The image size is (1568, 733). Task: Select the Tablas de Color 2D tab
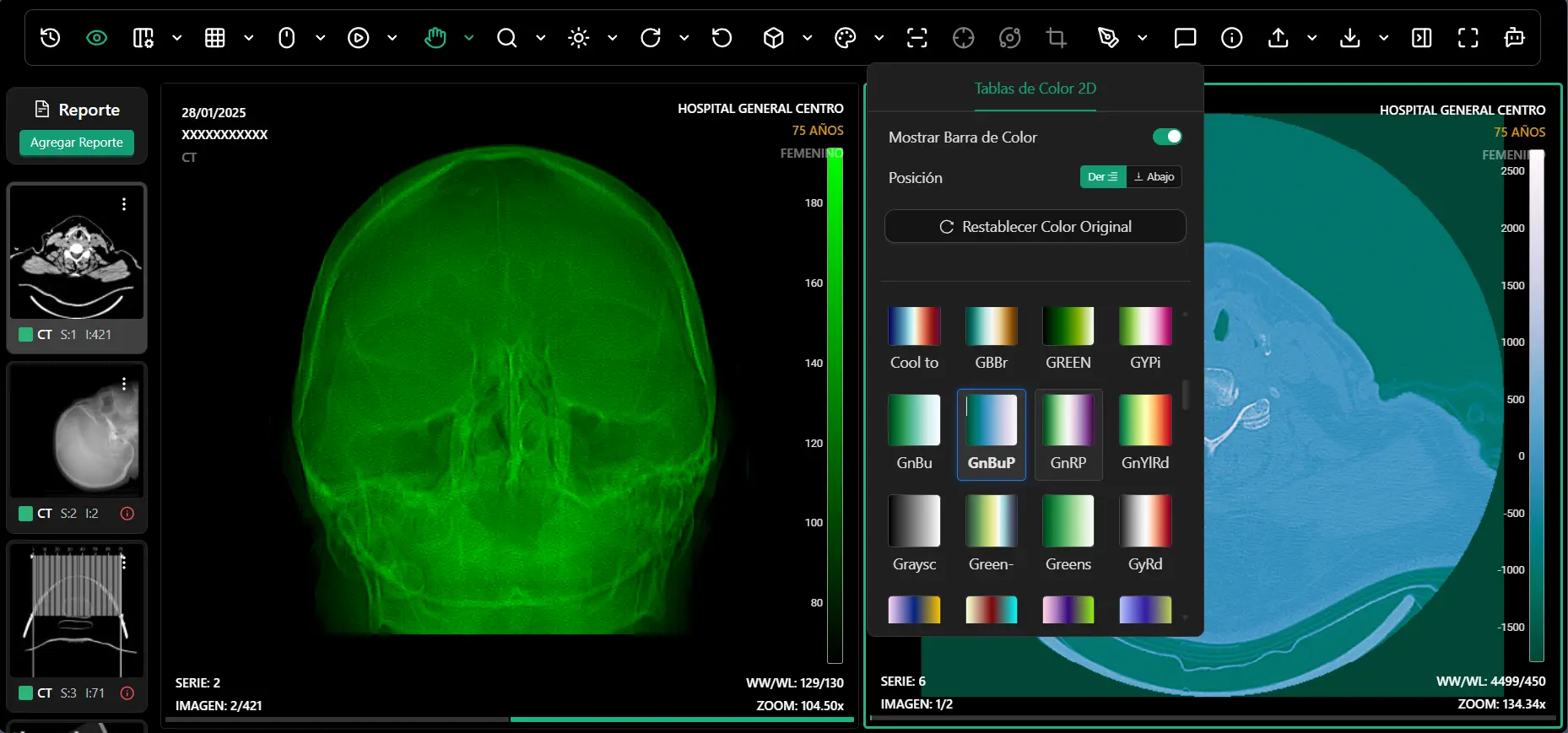(x=1035, y=89)
